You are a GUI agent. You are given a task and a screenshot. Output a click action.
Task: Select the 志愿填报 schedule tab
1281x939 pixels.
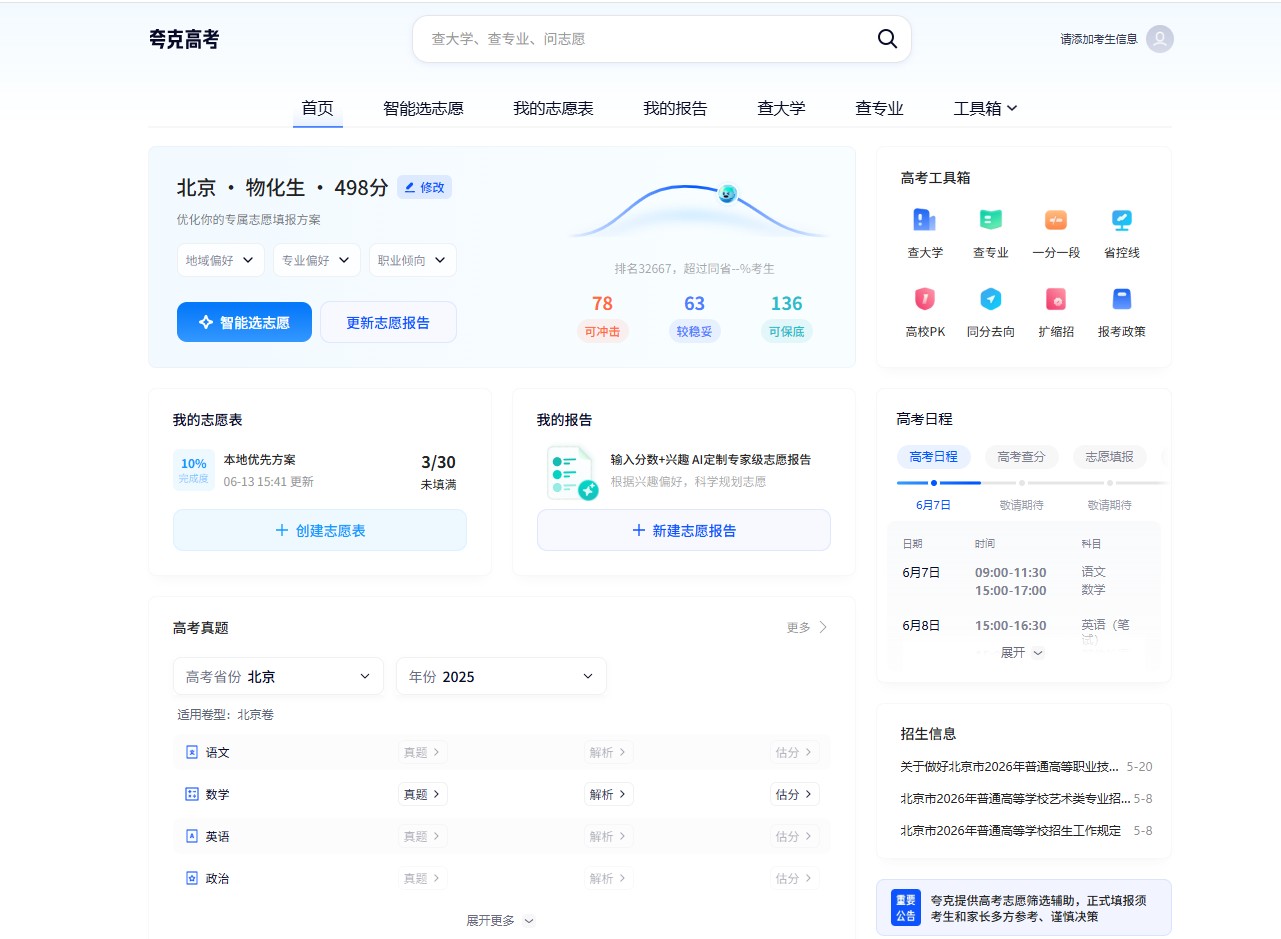(1109, 456)
